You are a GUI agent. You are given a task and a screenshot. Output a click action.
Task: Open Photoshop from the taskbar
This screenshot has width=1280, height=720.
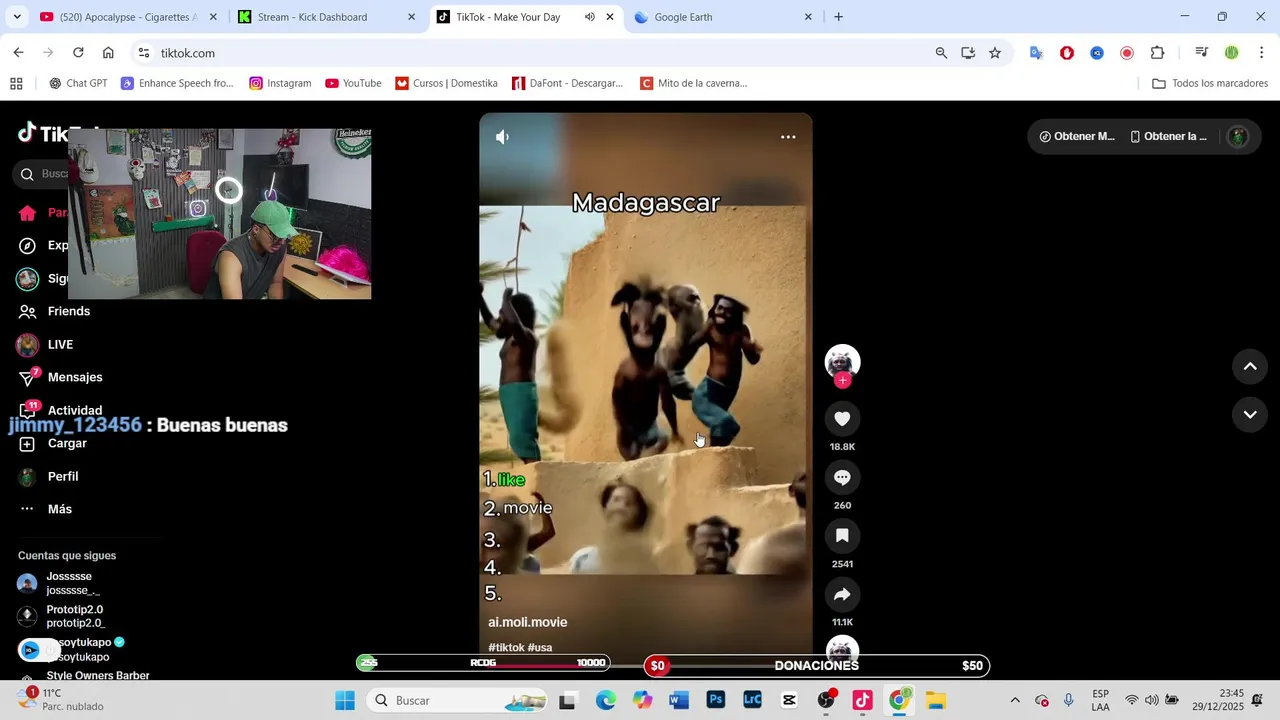coord(716,701)
